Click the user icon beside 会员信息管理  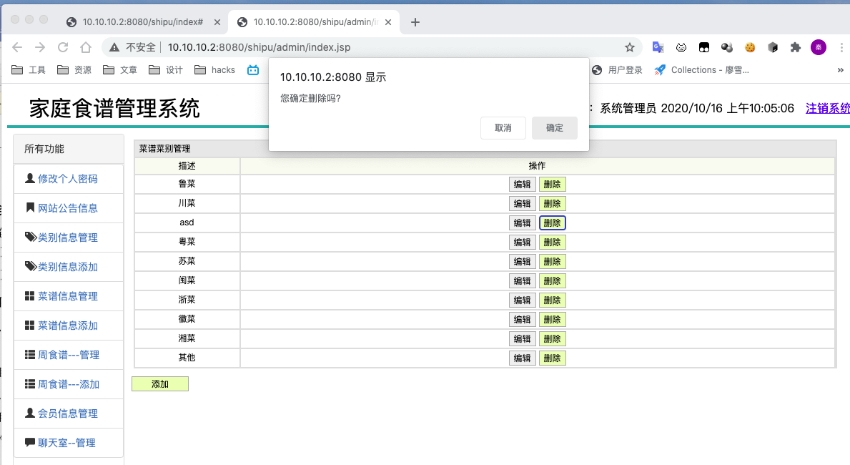click(x=30, y=413)
